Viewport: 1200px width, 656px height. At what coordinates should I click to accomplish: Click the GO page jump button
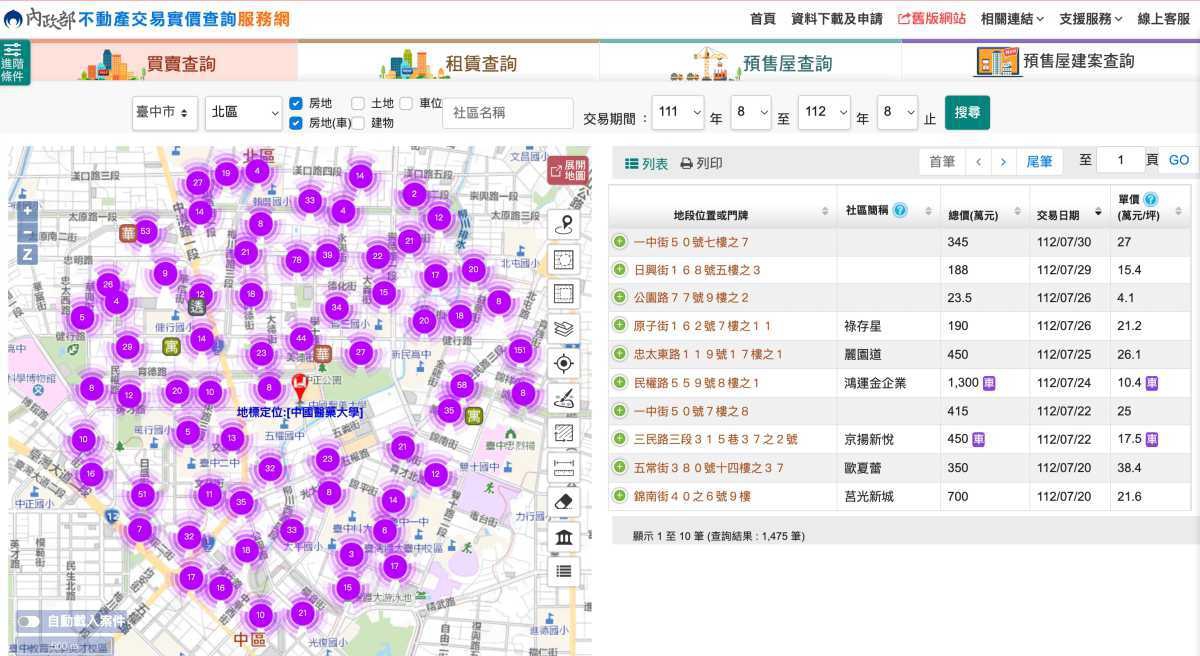pos(1179,160)
